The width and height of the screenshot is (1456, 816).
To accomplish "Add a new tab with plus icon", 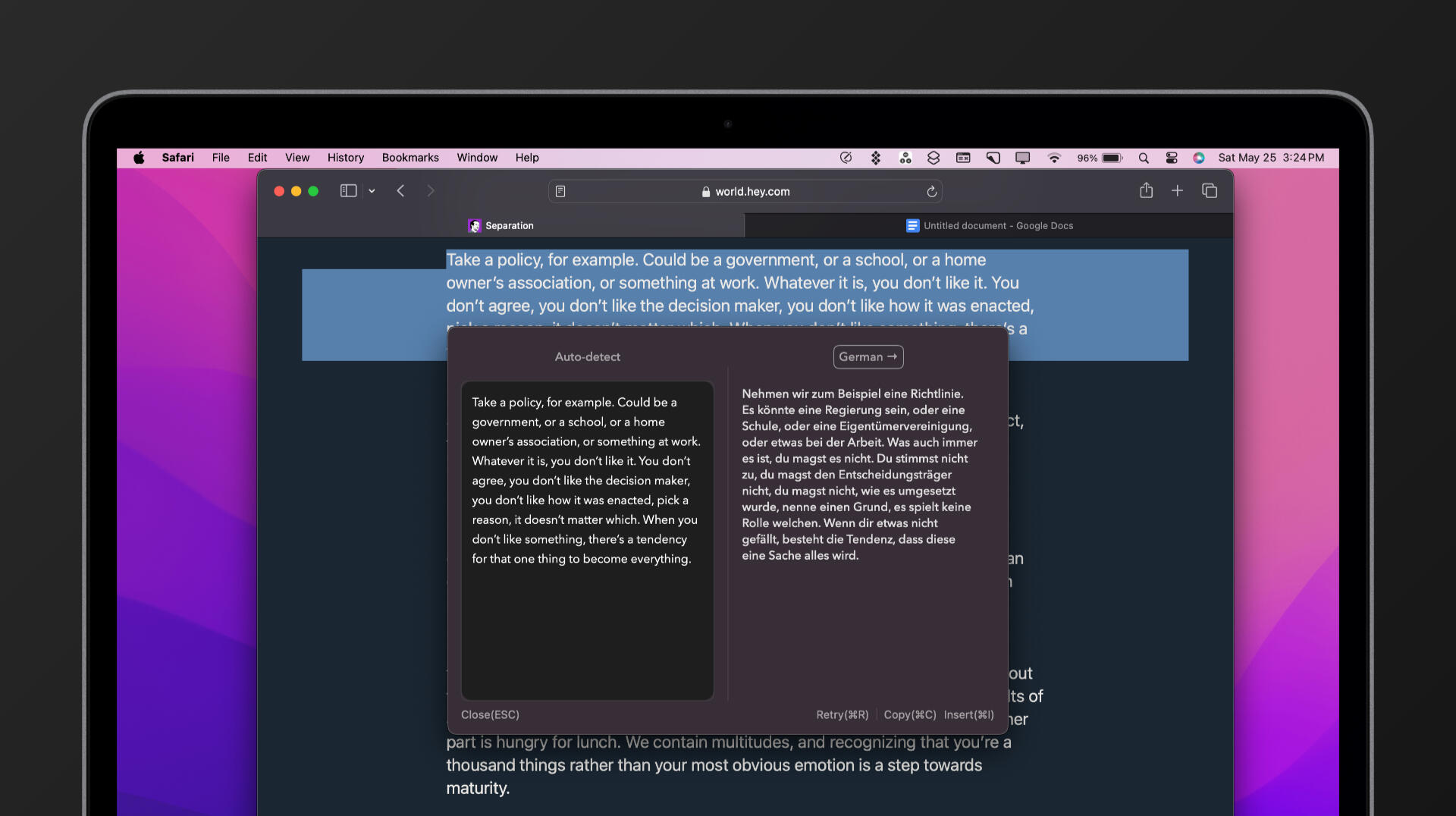I will pos(1177,191).
